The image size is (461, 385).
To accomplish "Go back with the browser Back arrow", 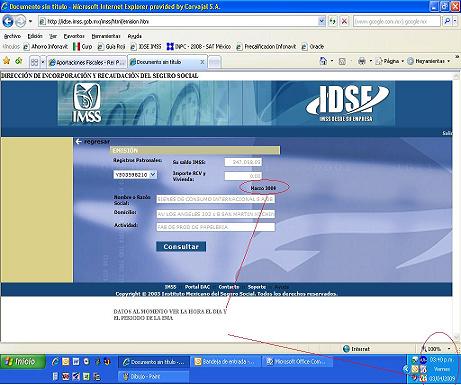I will [x=7, y=21].
